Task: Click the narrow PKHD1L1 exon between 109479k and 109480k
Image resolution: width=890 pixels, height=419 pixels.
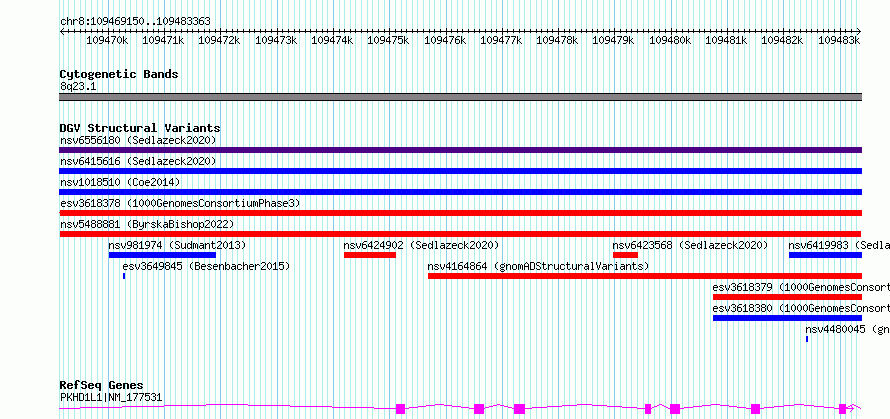Action: 648,409
